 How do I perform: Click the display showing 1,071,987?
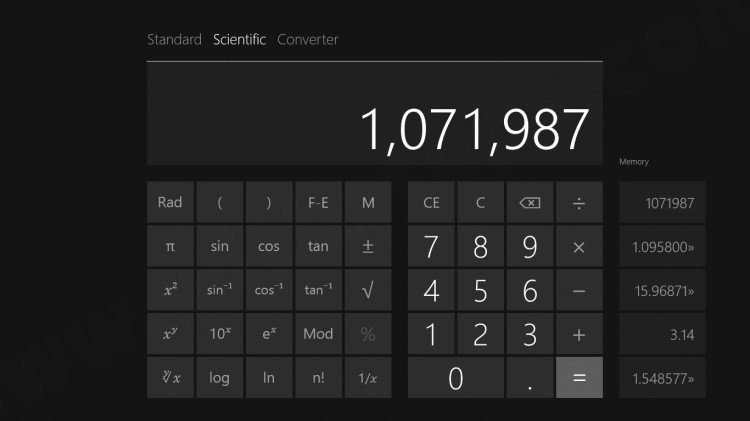point(375,113)
